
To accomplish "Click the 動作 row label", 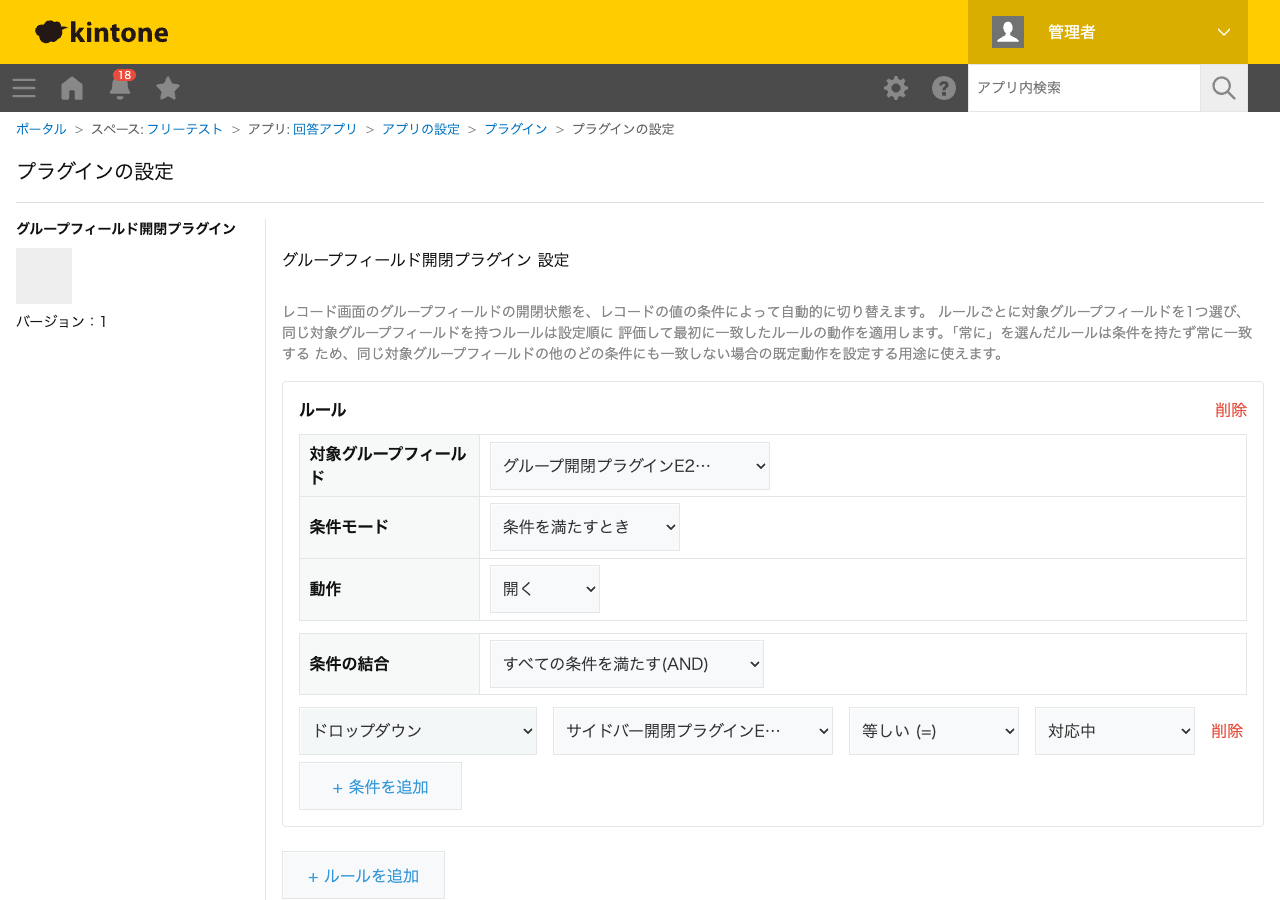I will (x=325, y=589).
